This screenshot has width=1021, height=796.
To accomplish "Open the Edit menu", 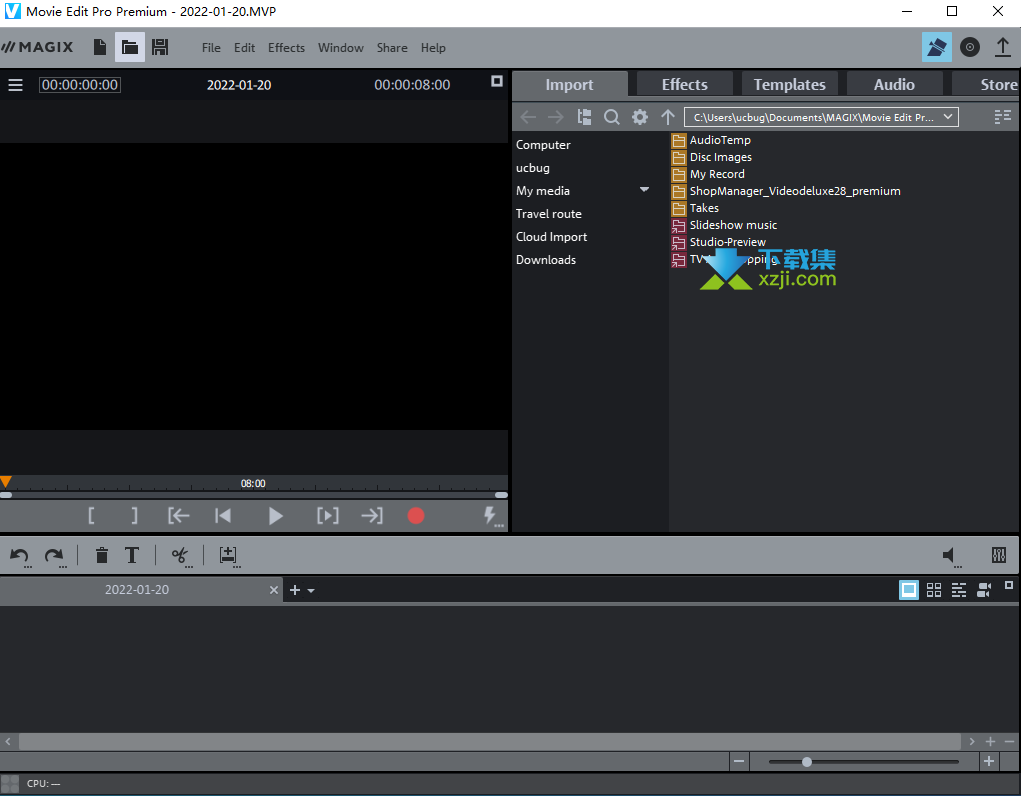I will point(244,48).
